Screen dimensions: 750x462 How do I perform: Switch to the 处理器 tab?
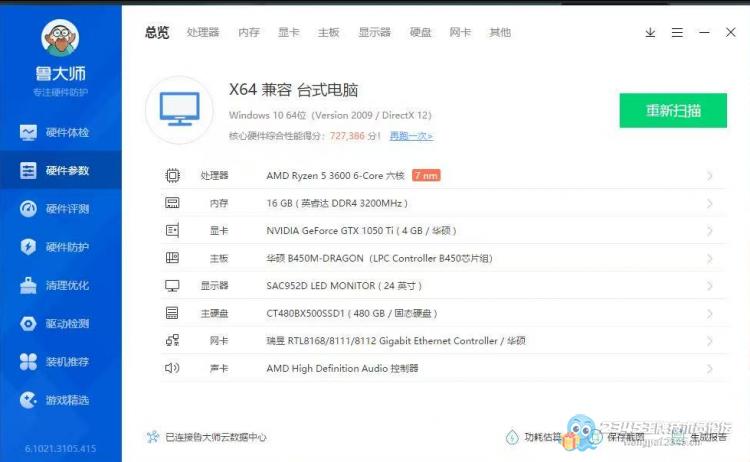(202, 33)
